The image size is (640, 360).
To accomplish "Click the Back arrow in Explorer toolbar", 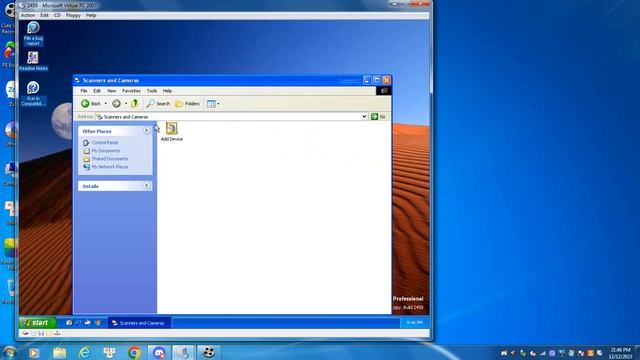I will point(91,104).
